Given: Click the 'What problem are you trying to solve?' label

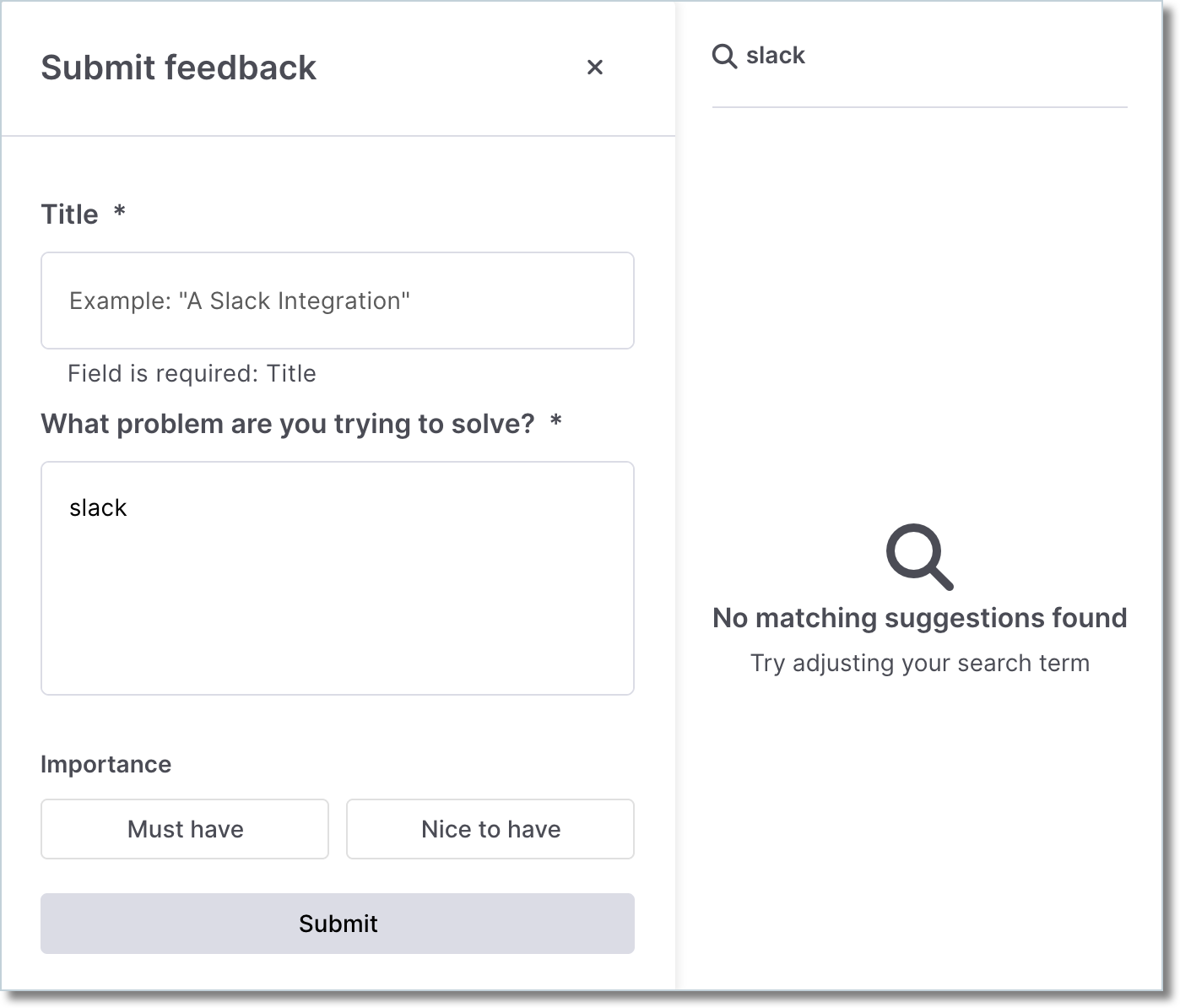Looking at the screenshot, I should point(289,423).
